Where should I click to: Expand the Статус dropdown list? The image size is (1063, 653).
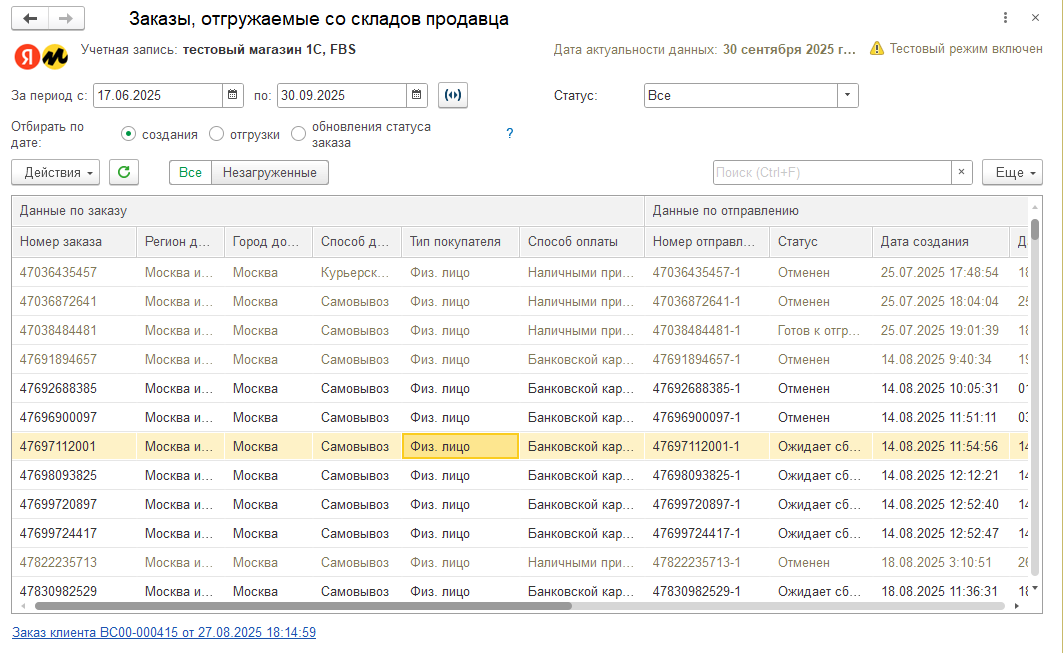click(847, 95)
